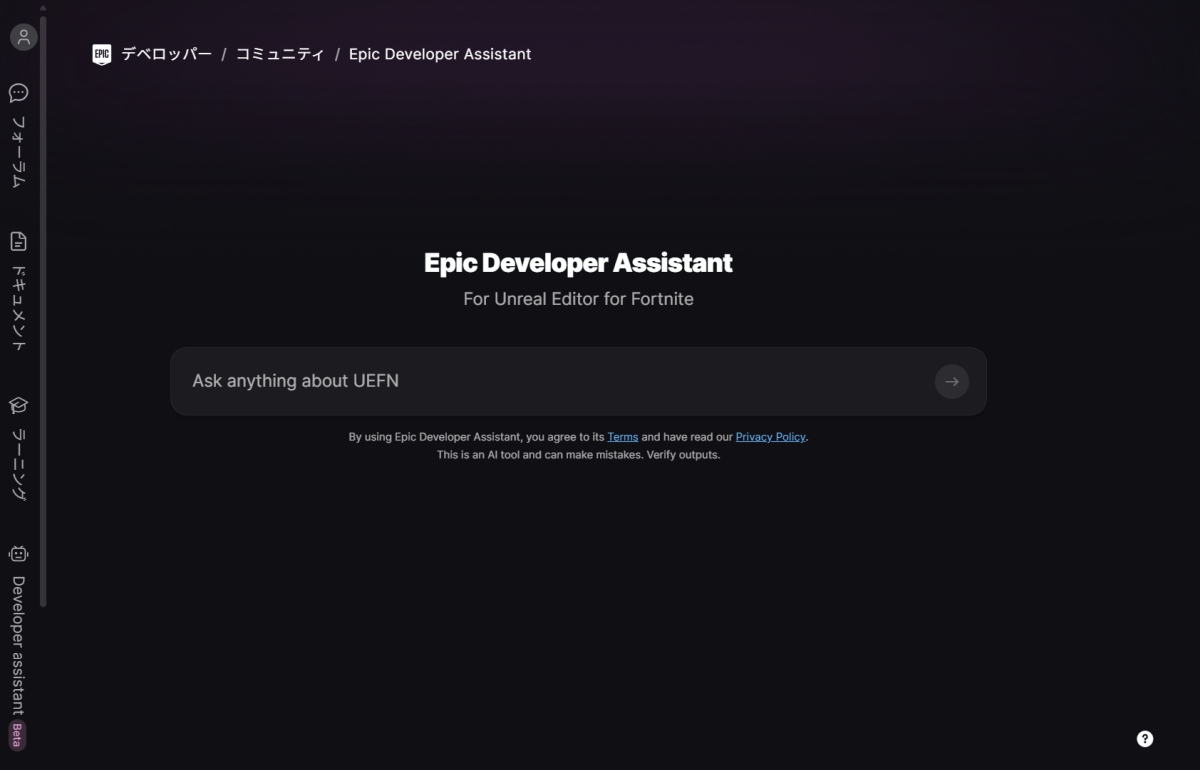Click Epic Developer Assistant breadcrumb
This screenshot has width=1200, height=770.
440,54
